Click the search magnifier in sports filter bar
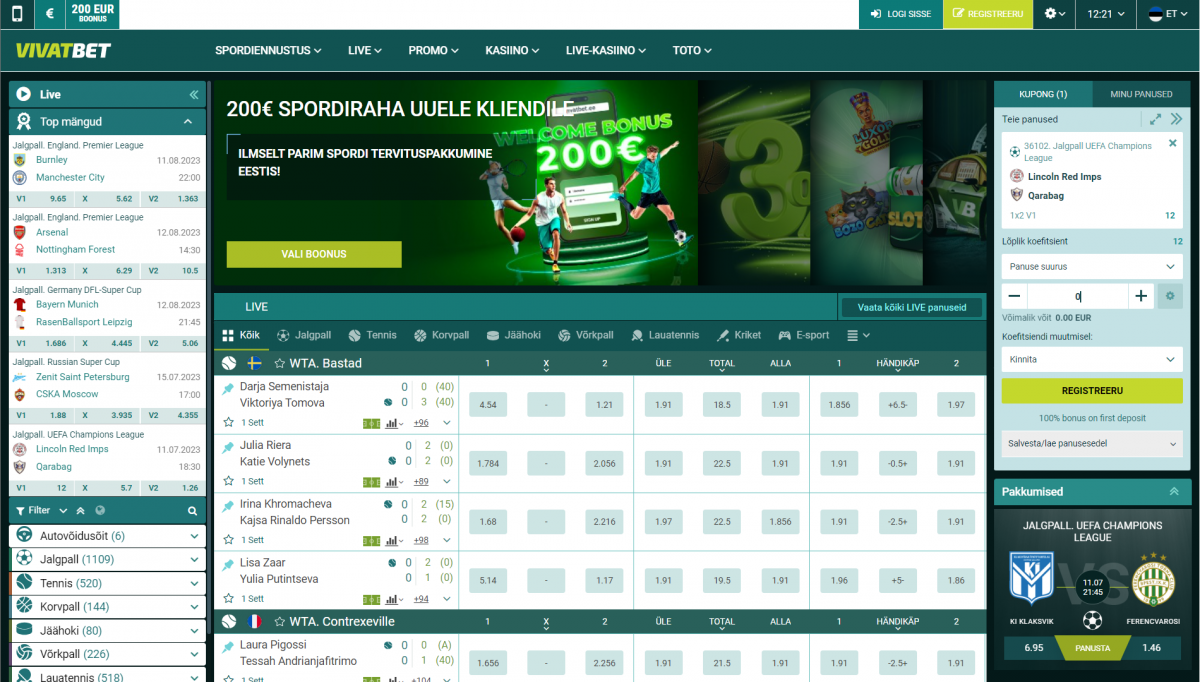 193,511
